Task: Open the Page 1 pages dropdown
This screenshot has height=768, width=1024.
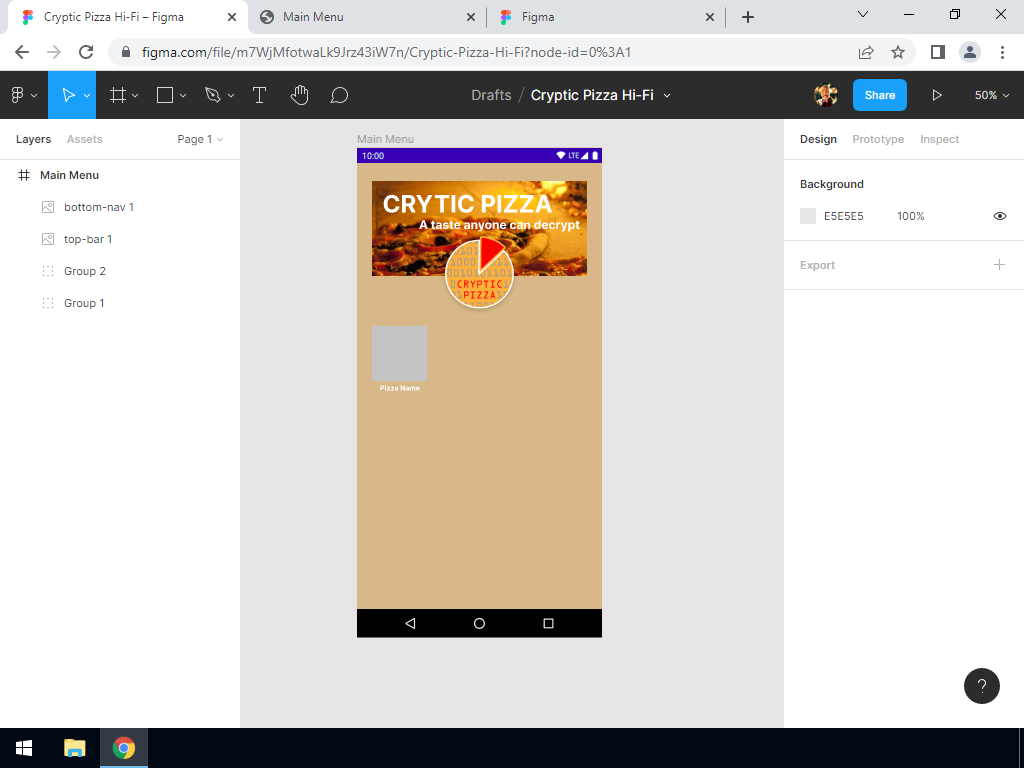Action: click(x=200, y=139)
